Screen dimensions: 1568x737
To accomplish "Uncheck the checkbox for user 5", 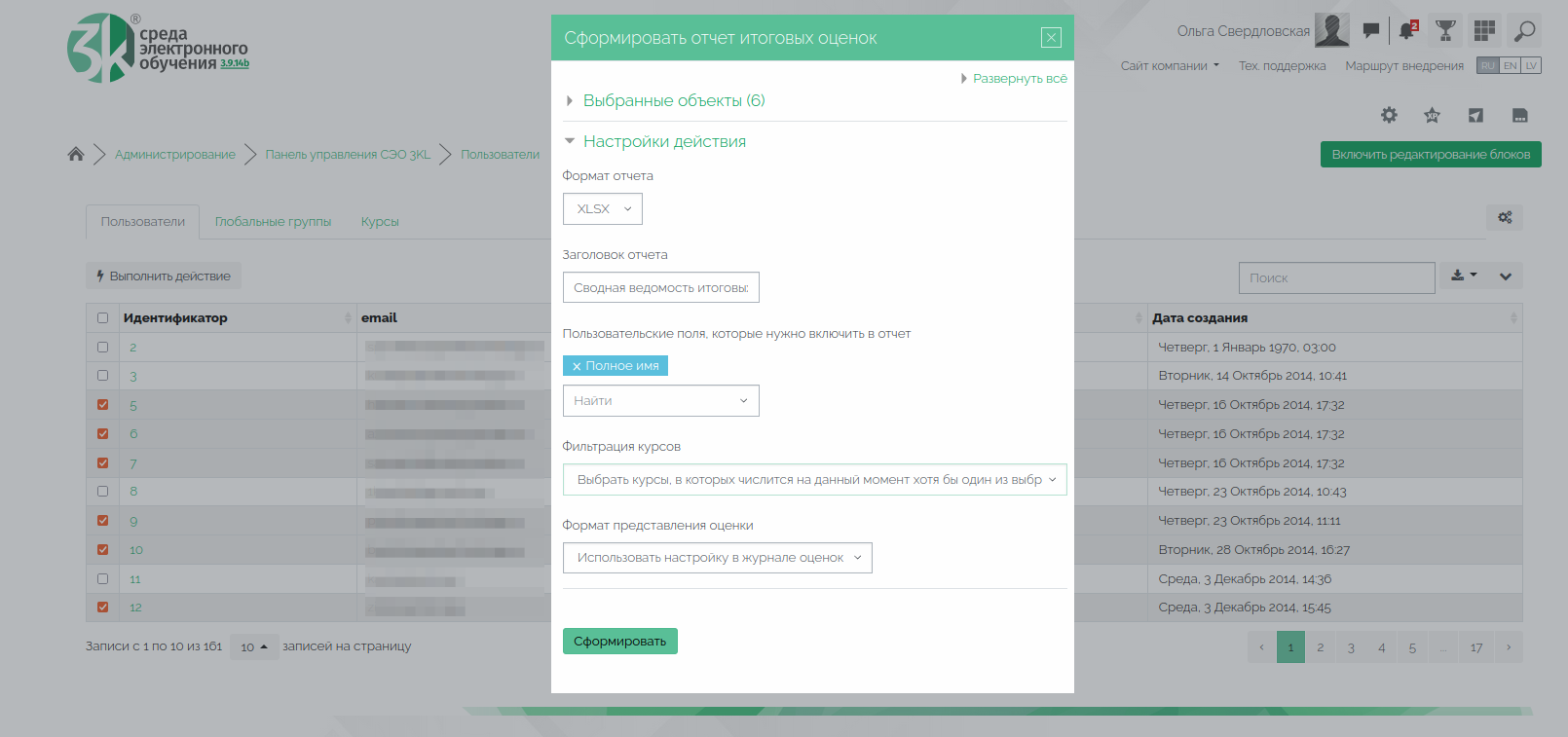I will click(103, 405).
